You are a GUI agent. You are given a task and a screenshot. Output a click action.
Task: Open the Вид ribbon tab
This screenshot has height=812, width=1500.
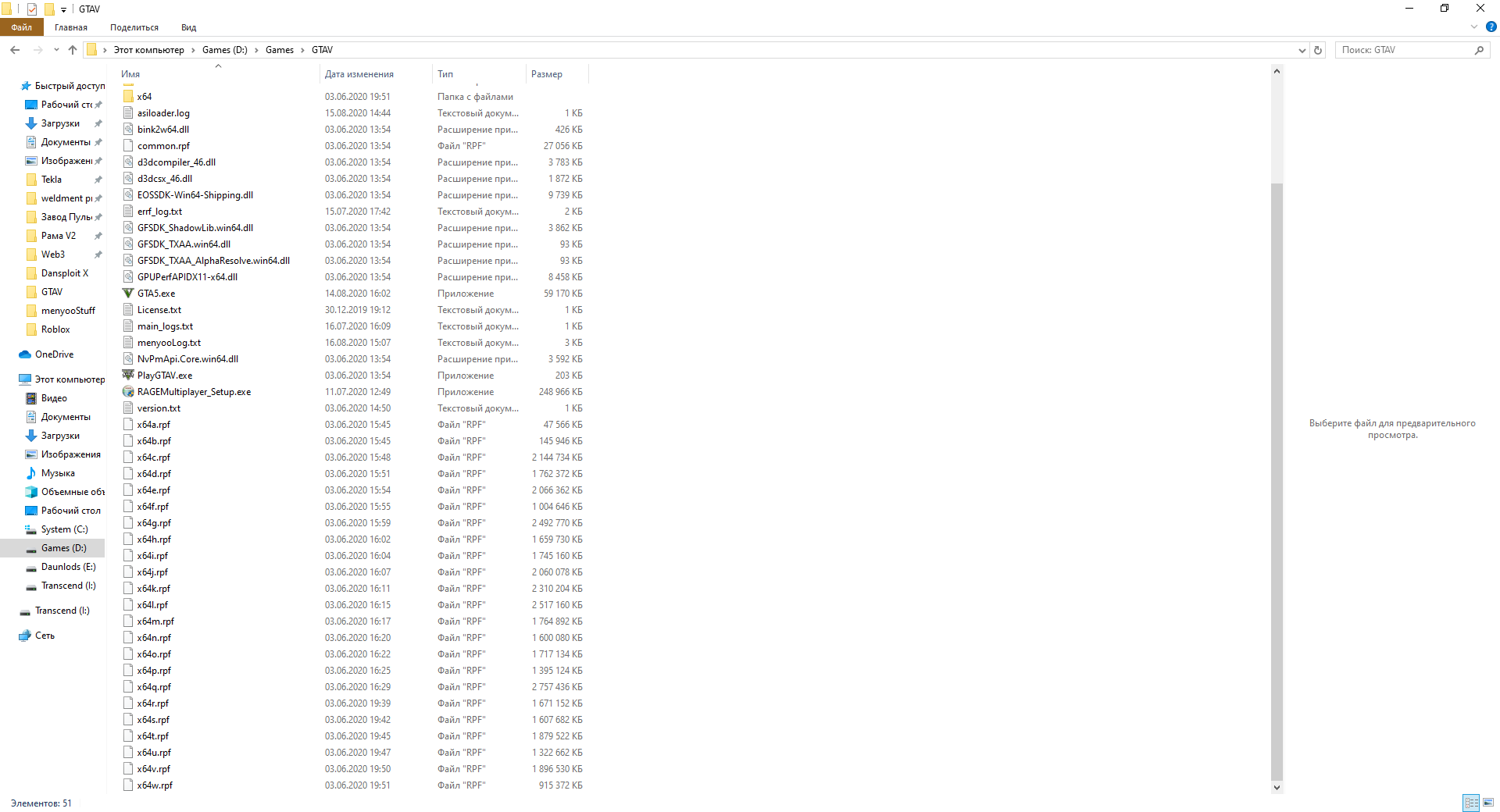pos(188,27)
